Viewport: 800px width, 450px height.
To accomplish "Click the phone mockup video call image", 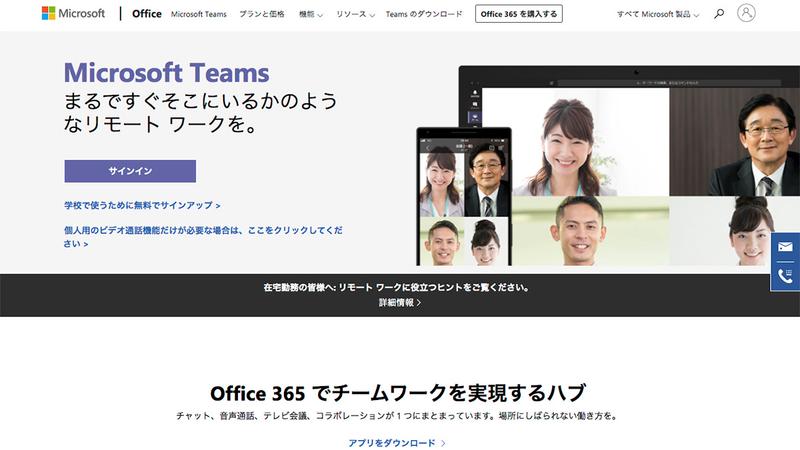I will click(464, 196).
